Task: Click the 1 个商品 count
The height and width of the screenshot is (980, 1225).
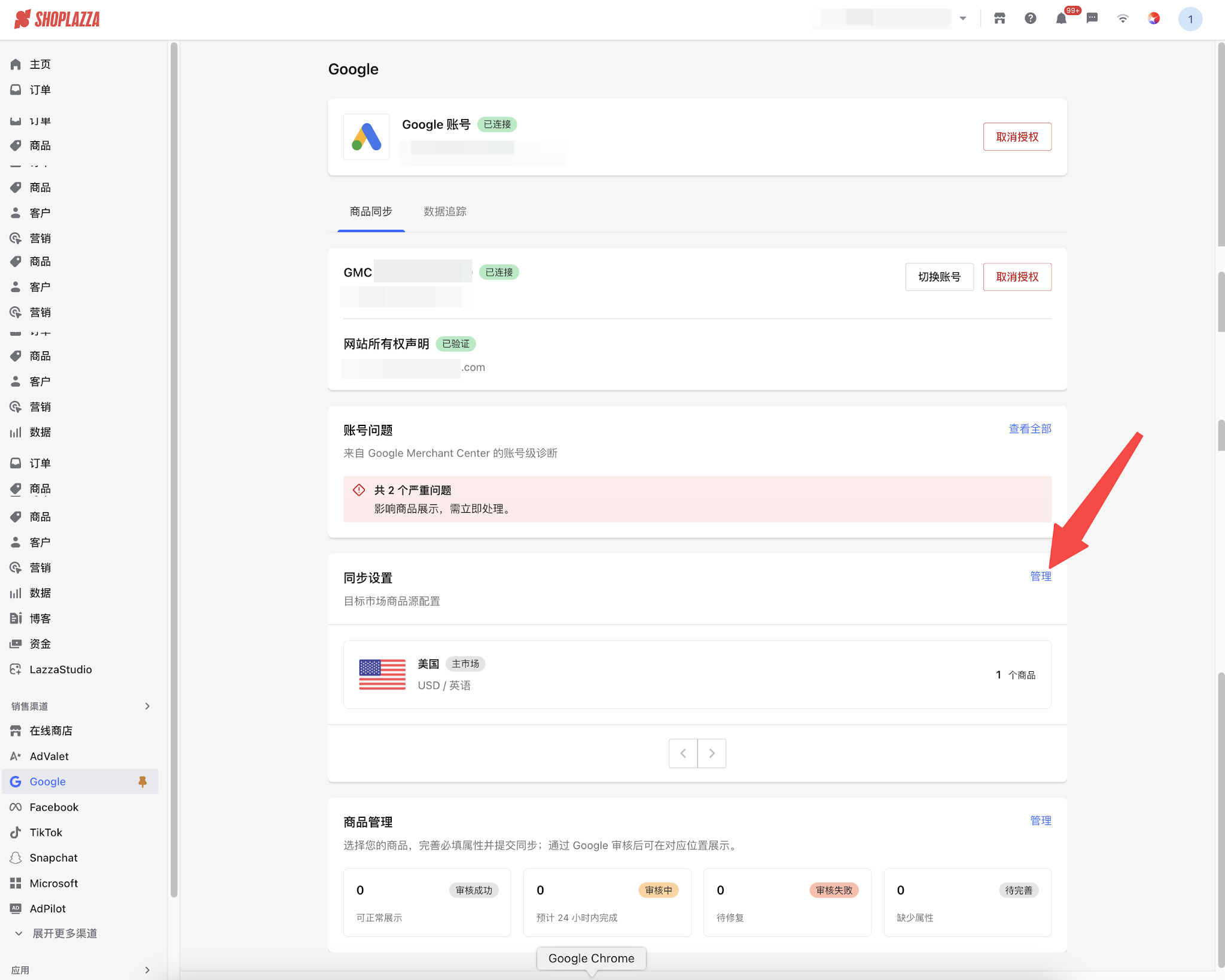Action: [1015, 675]
